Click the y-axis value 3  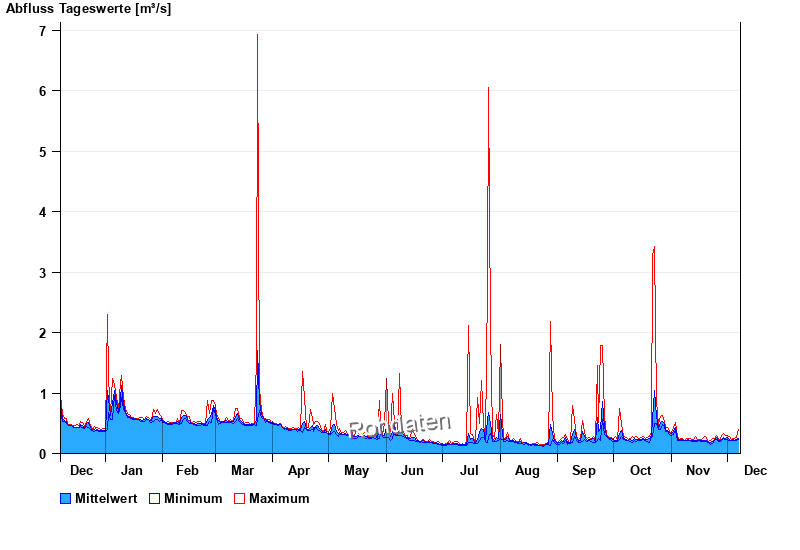(x=43, y=273)
